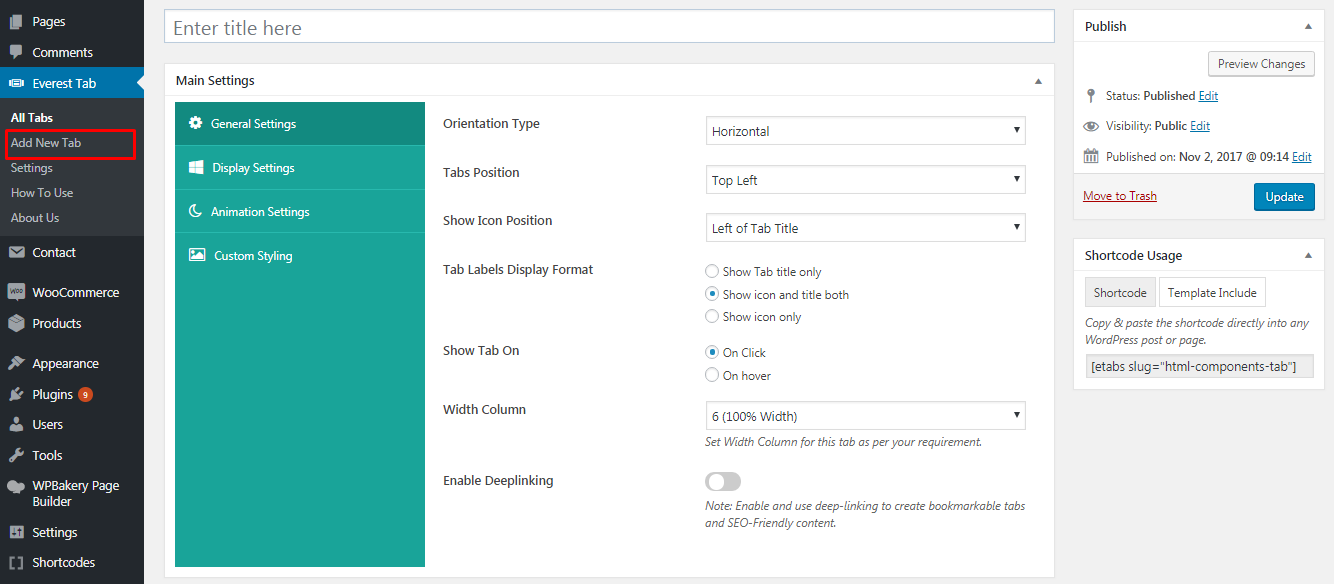Select the Show Tab title only option

(712, 272)
